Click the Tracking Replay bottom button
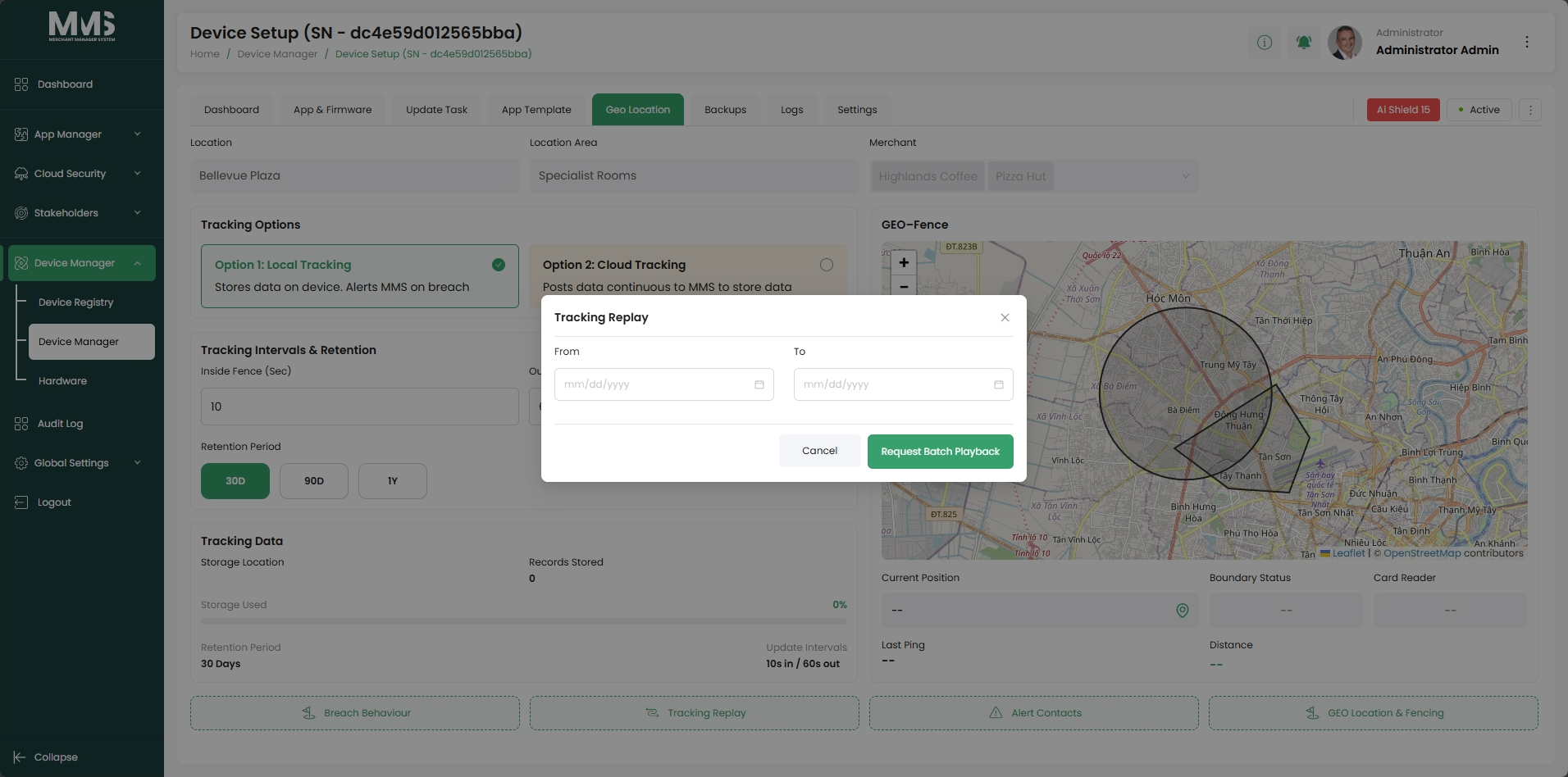The image size is (1568, 777). (x=695, y=713)
